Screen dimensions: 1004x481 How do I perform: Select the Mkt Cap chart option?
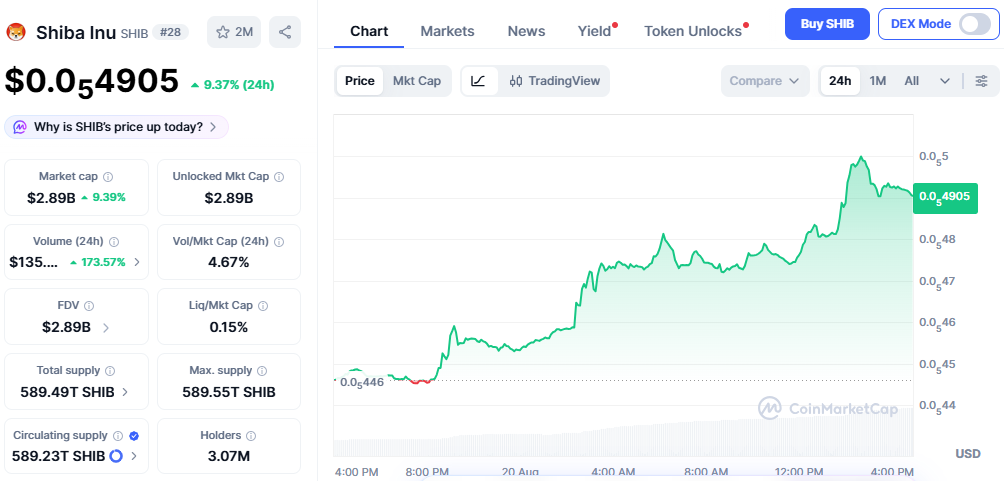point(417,81)
